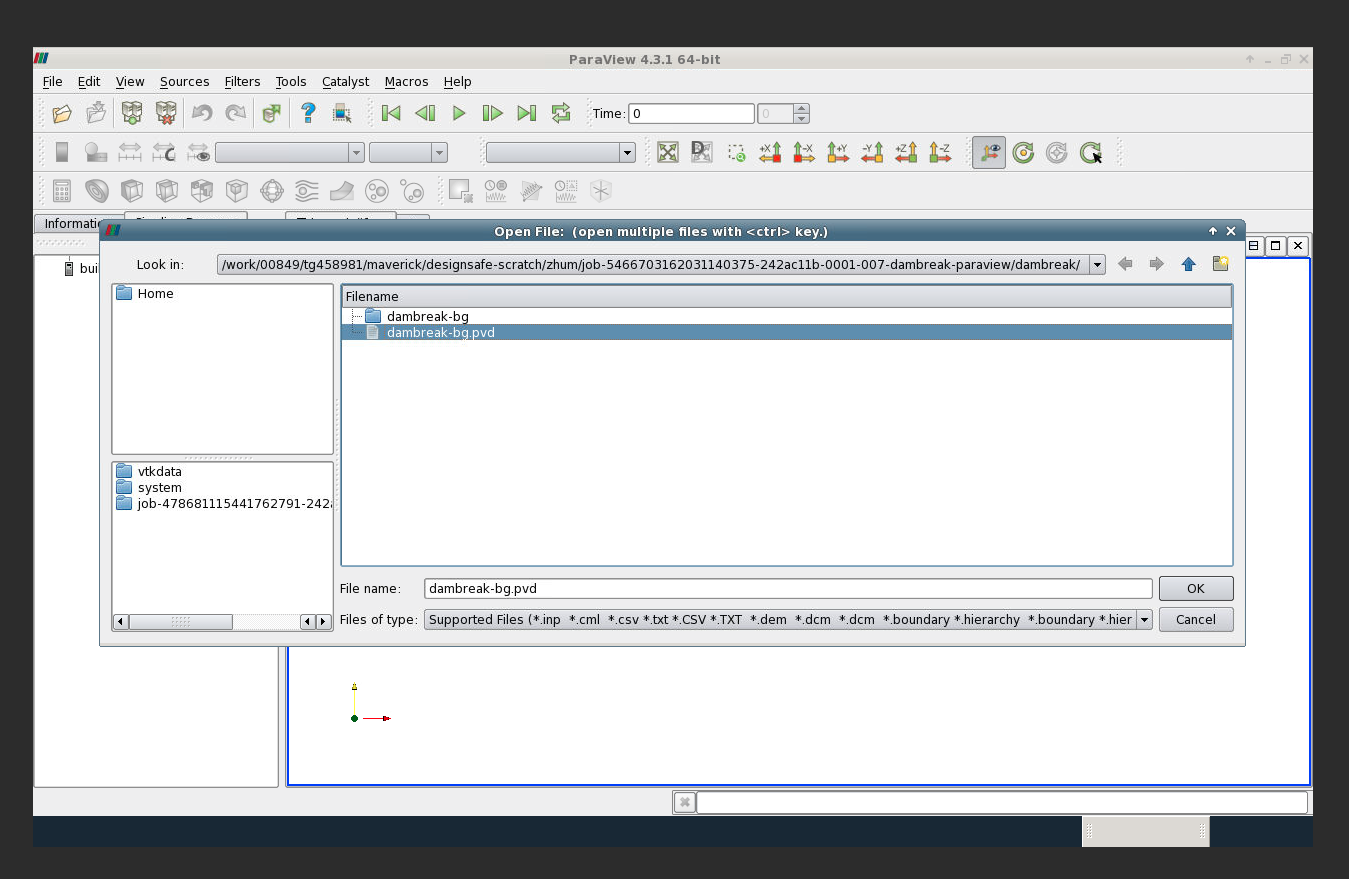Open the narrow component dropdown beside color-by

[408, 152]
